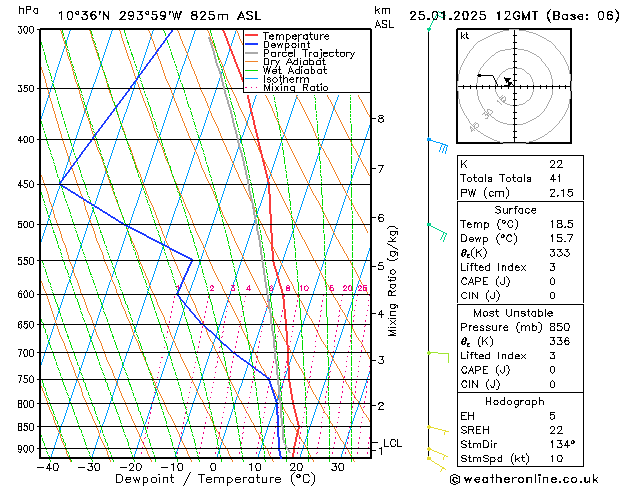
Task: Click the "900" pressure axis label
Action: click(28, 449)
